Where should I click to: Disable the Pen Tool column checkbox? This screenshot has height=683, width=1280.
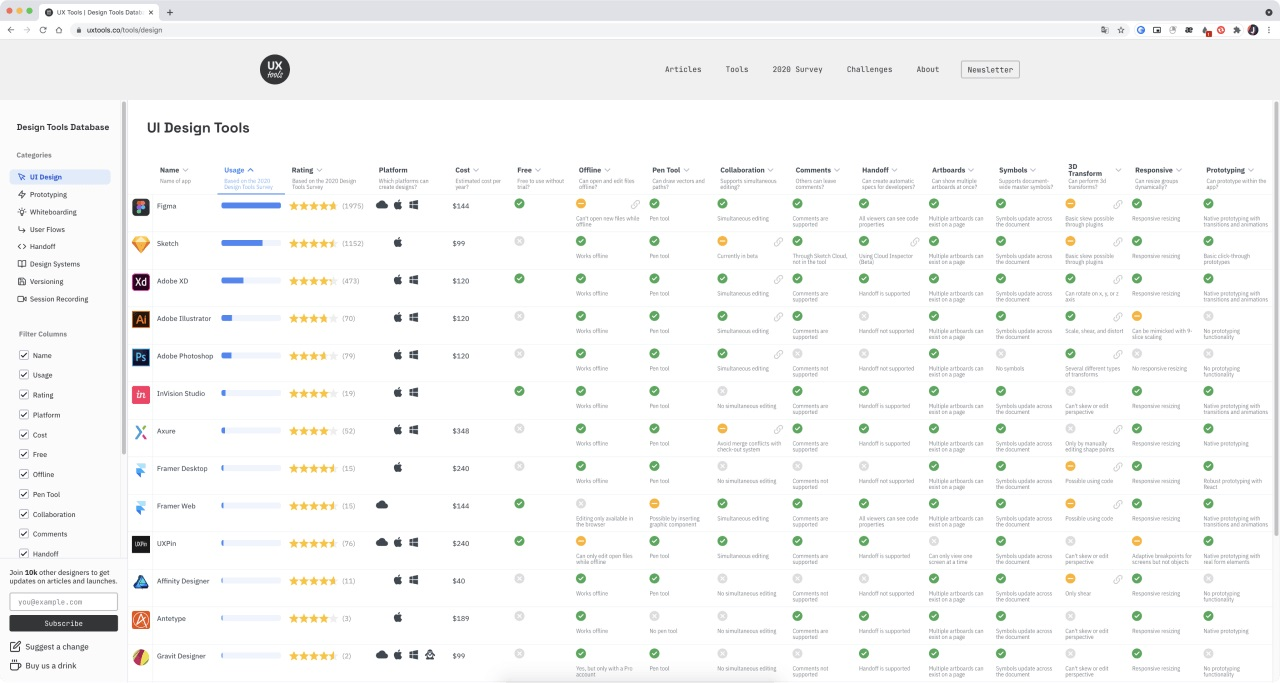24,494
